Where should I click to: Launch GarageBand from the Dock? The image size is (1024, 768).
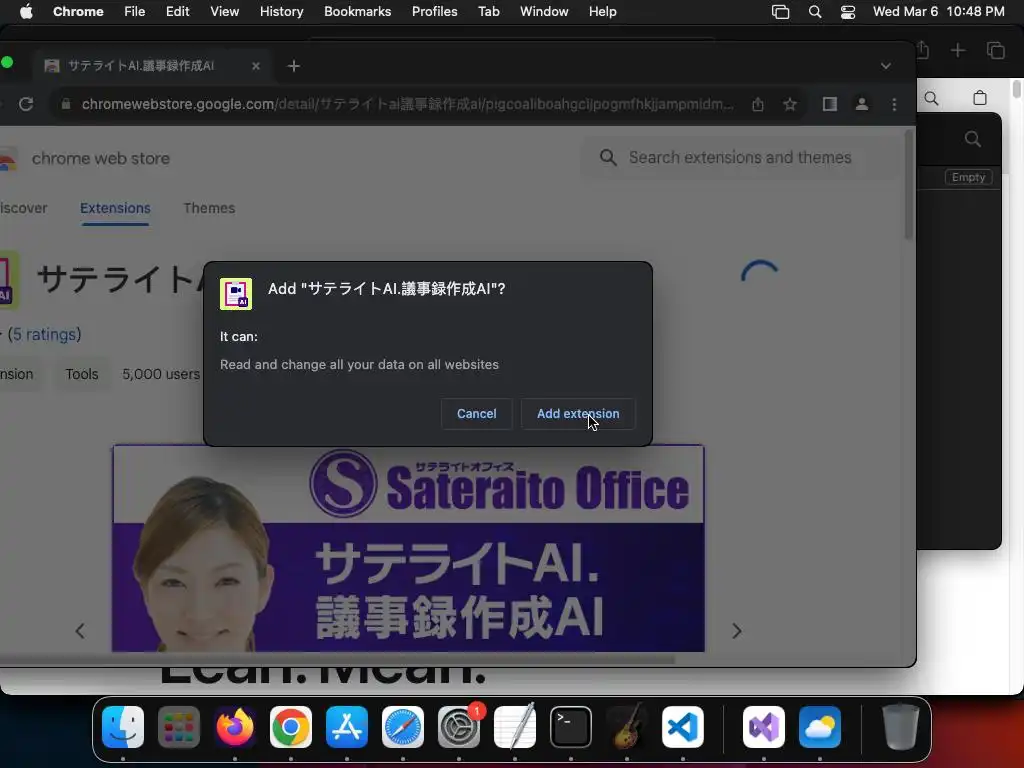click(x=627, y=727)
